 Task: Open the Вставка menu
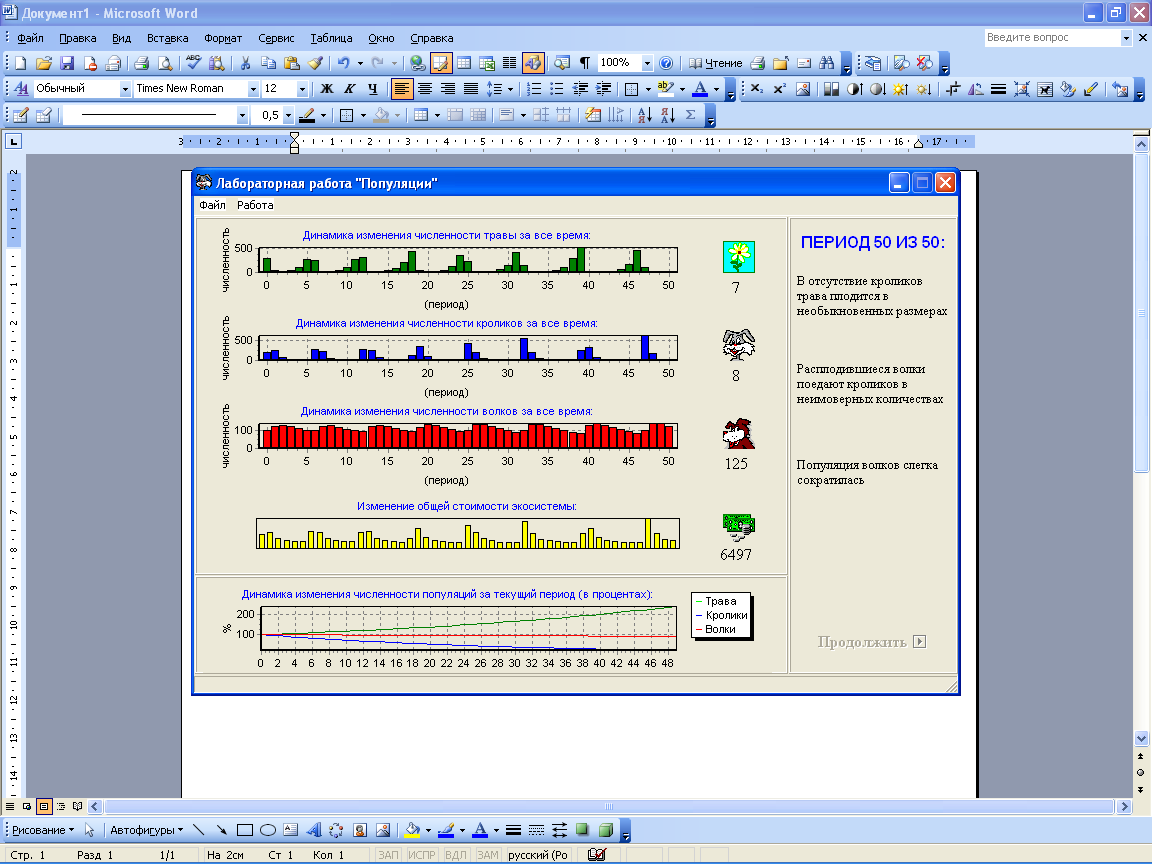click(167, 38)
